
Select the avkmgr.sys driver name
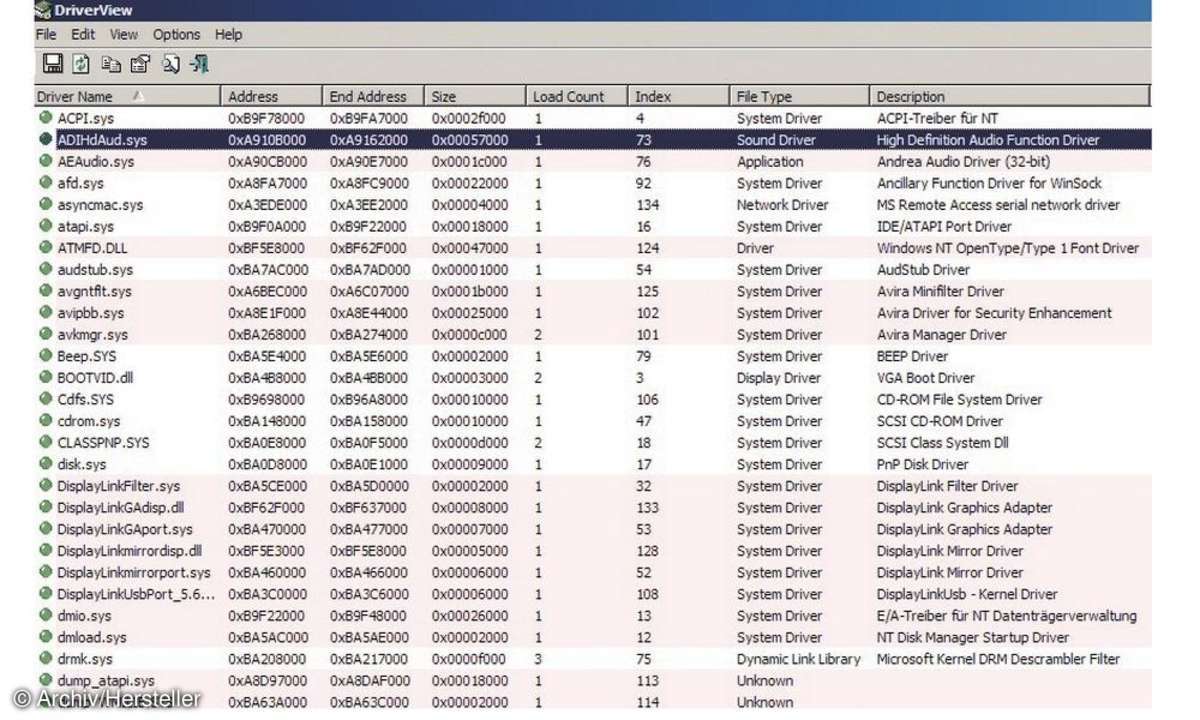(x=93, y=335)
